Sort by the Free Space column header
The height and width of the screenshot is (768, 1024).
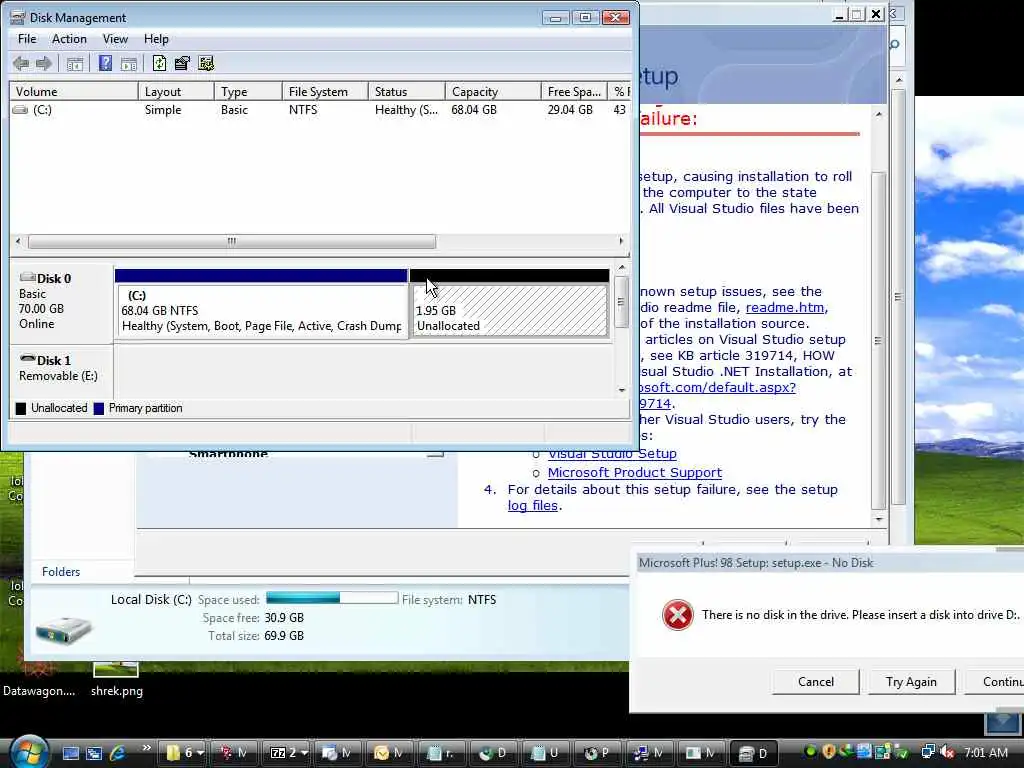[x=574, y=91]
